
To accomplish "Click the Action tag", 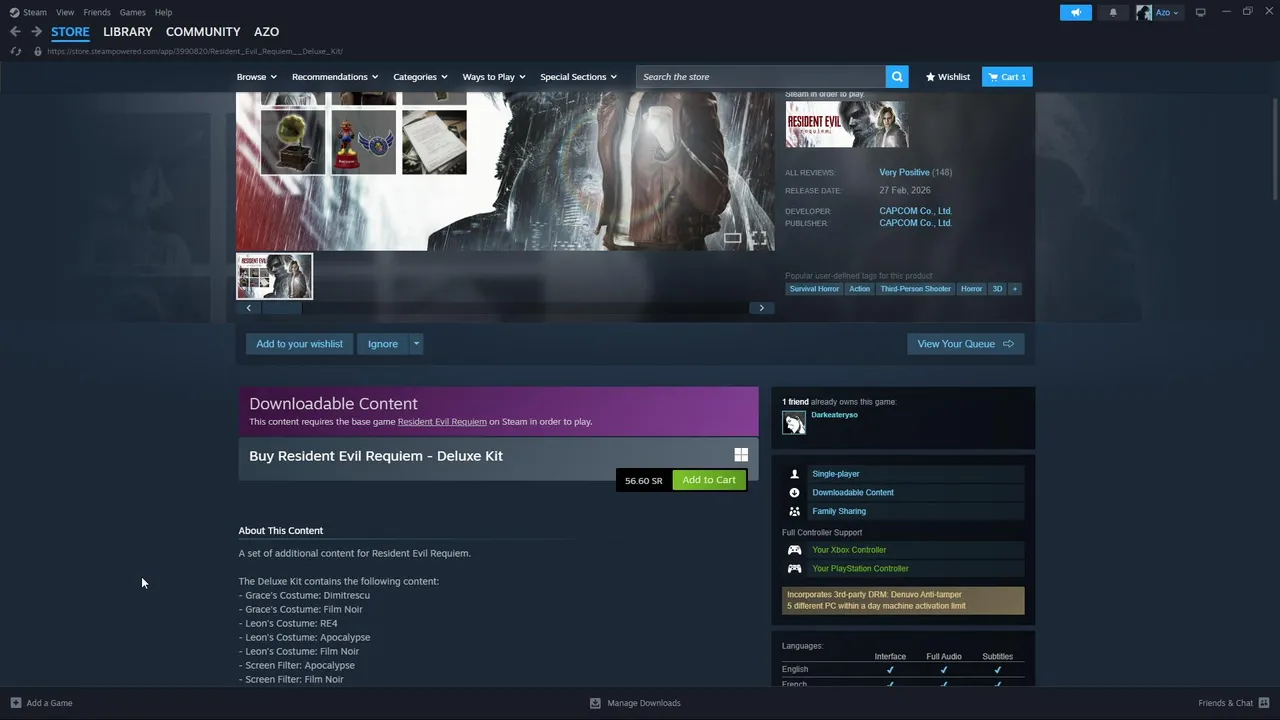I will pos(860,289).
